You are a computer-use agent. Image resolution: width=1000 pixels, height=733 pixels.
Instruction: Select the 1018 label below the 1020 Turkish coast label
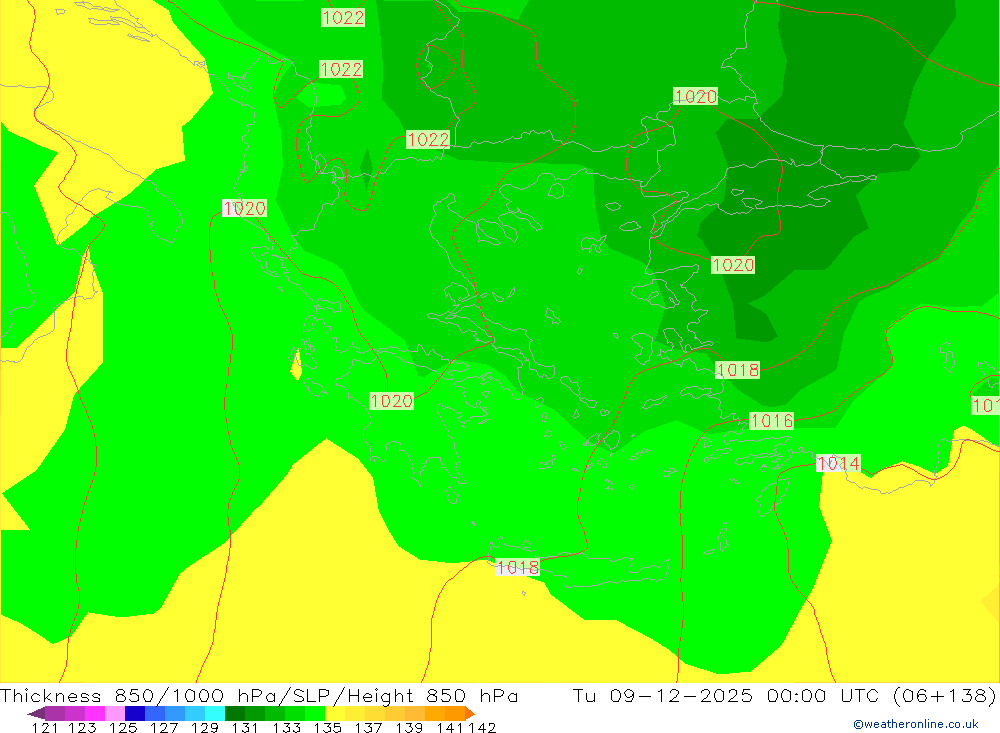coord(737,370)
